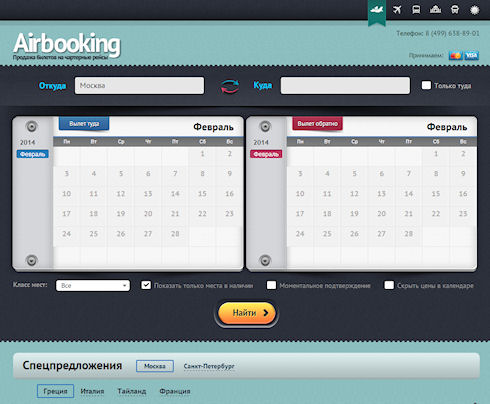Image resolution: width=490 pixels, height=404 pixels.
Task: Click the Visa card icon
Action: [472, 56]
